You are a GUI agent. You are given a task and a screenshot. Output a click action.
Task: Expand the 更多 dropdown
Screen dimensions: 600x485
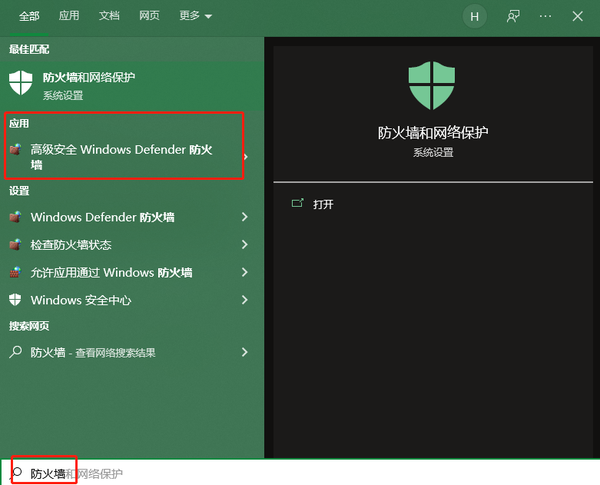coord(195,16)
